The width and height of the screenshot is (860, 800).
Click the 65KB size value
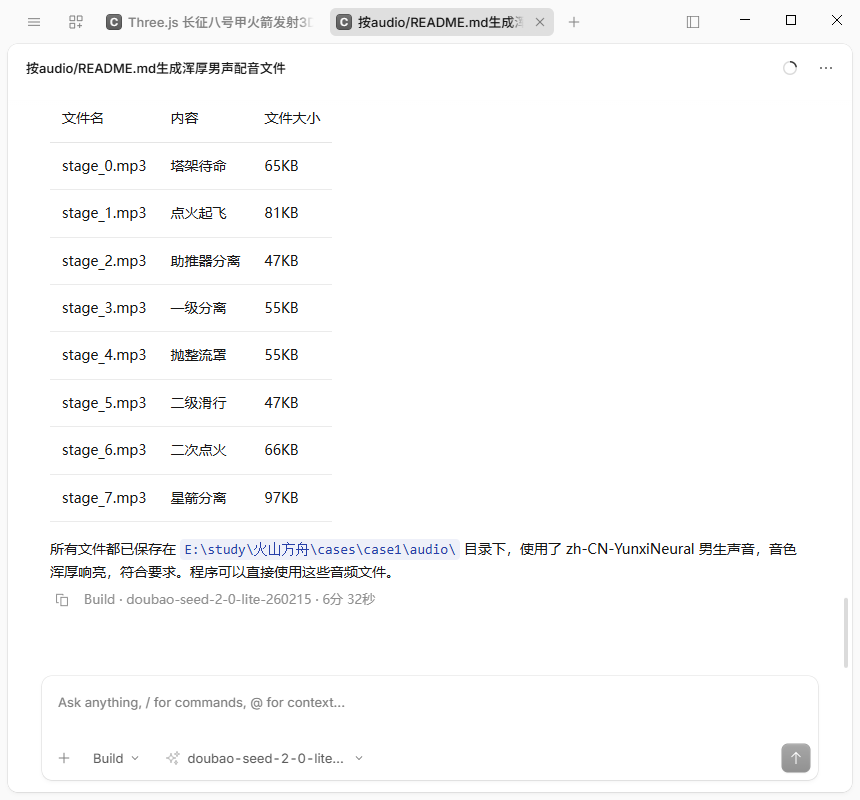point(281,166)
